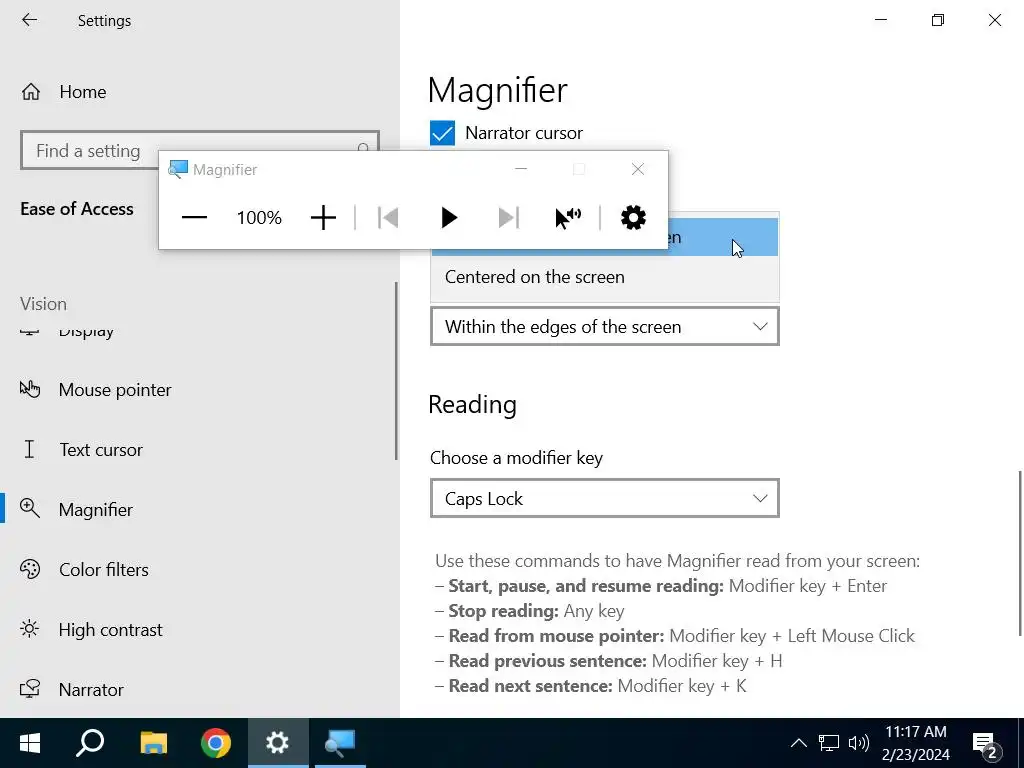Screen dimensions: 1024x768
Task: Click the Narrator monitor icon
Action: (29, 689)
